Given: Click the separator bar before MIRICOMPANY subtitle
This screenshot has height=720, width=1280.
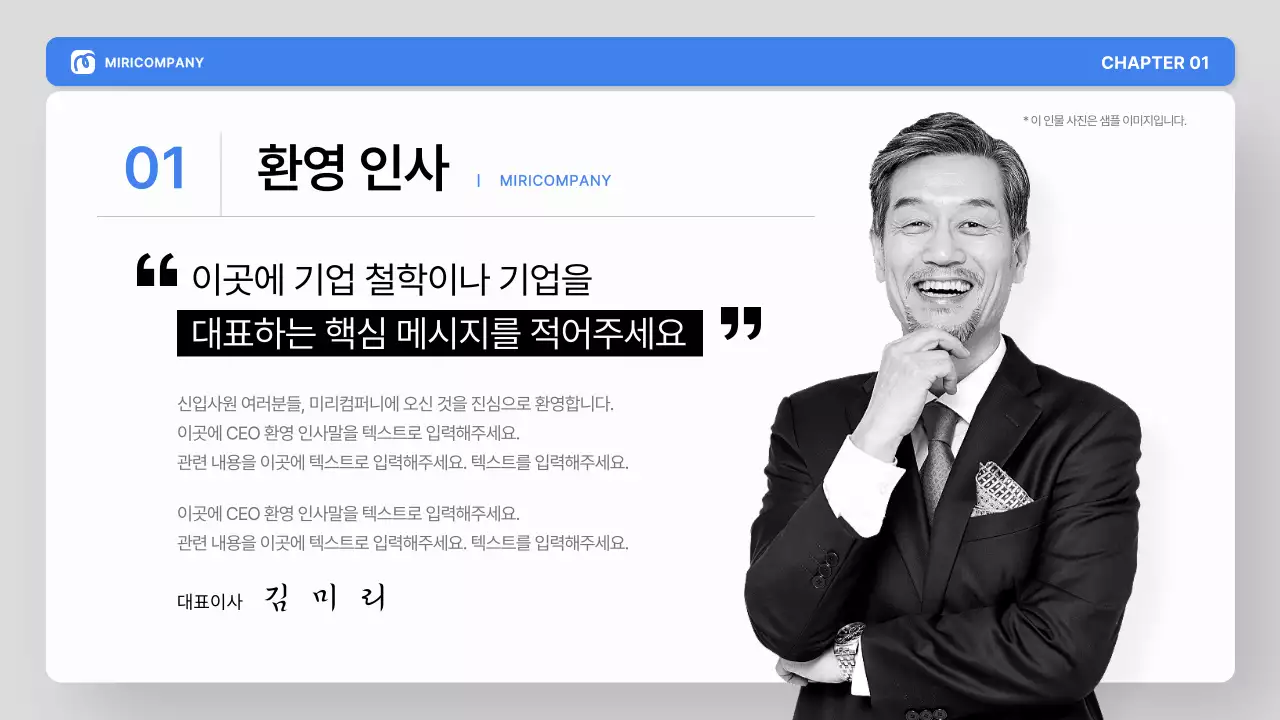Looking at the screenshot, I should [479, 181].
